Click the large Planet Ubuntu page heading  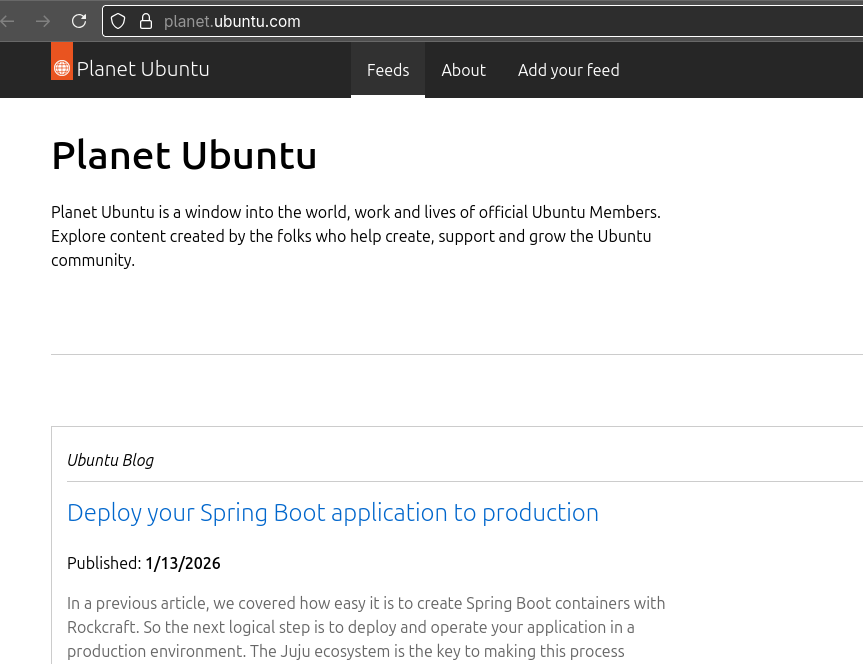[184, 156]
